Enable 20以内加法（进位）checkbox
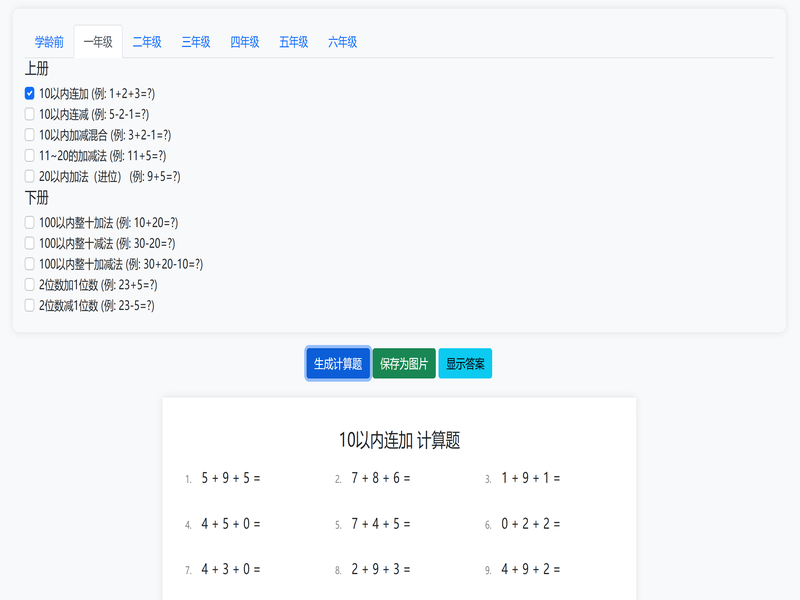The height and width of the screenshot is (600, 800). click(x=30, y=176)
